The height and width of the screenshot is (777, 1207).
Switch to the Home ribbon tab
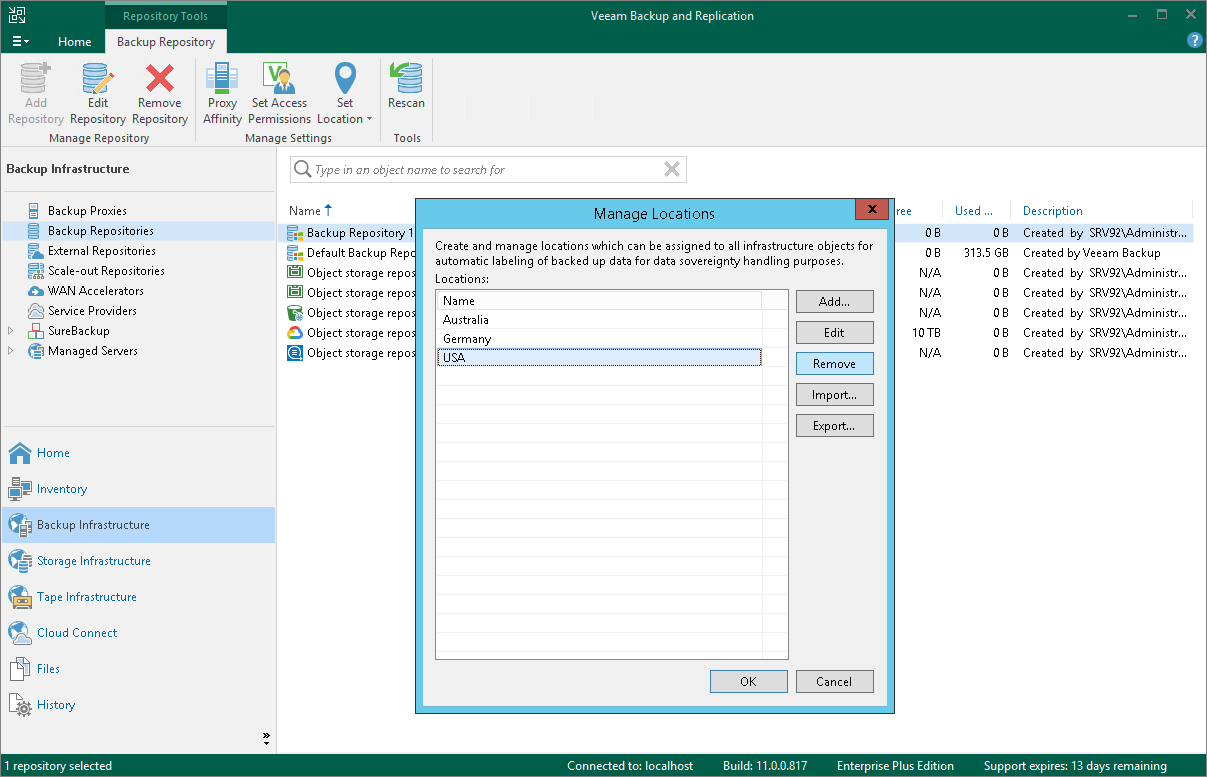click(x=75, y=42)
